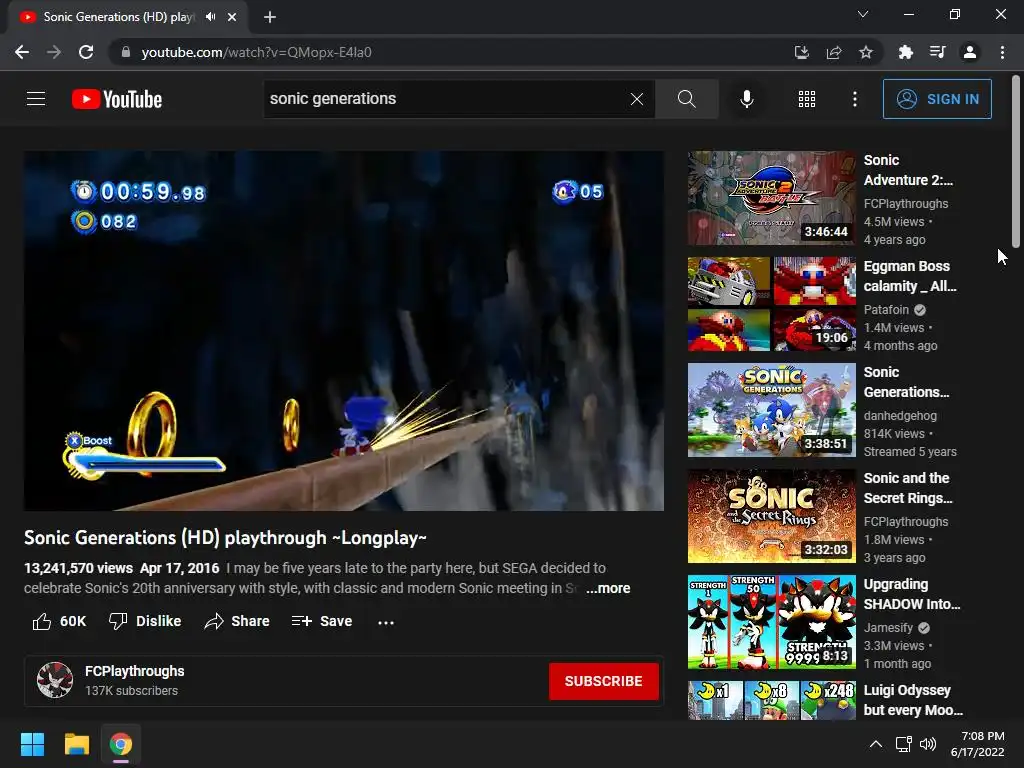Open the YouTube apps grid

coord(807,99)
